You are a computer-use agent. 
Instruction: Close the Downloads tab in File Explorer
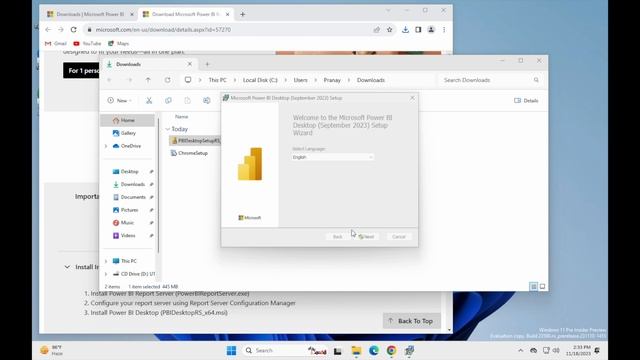tap(189, 64)
